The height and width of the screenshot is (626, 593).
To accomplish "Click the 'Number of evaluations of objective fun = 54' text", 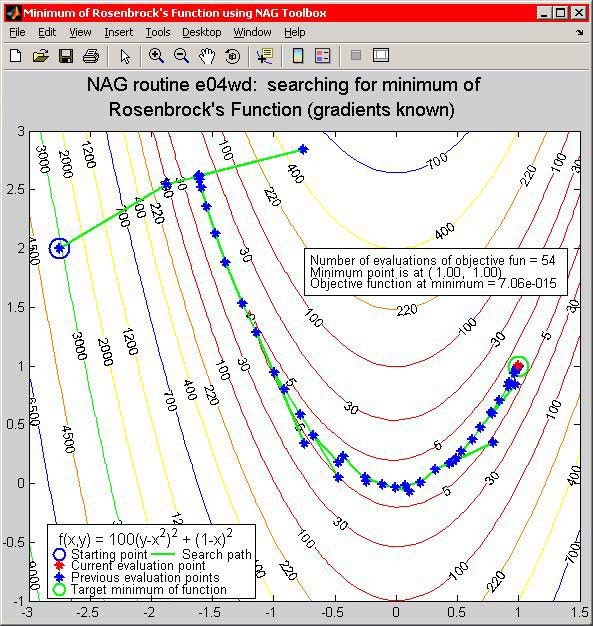I will 432,260.
